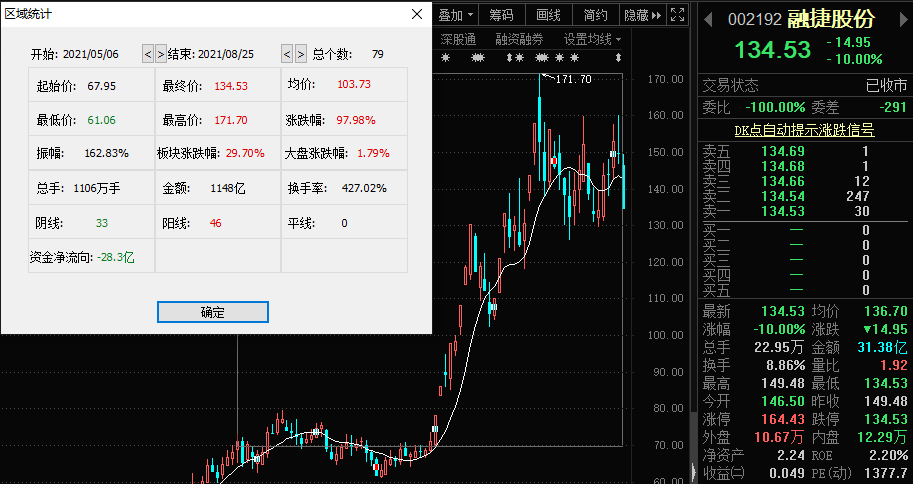Click right panel 金额 value 31.38亿
The image size is (913, 484).
[883, 348]
